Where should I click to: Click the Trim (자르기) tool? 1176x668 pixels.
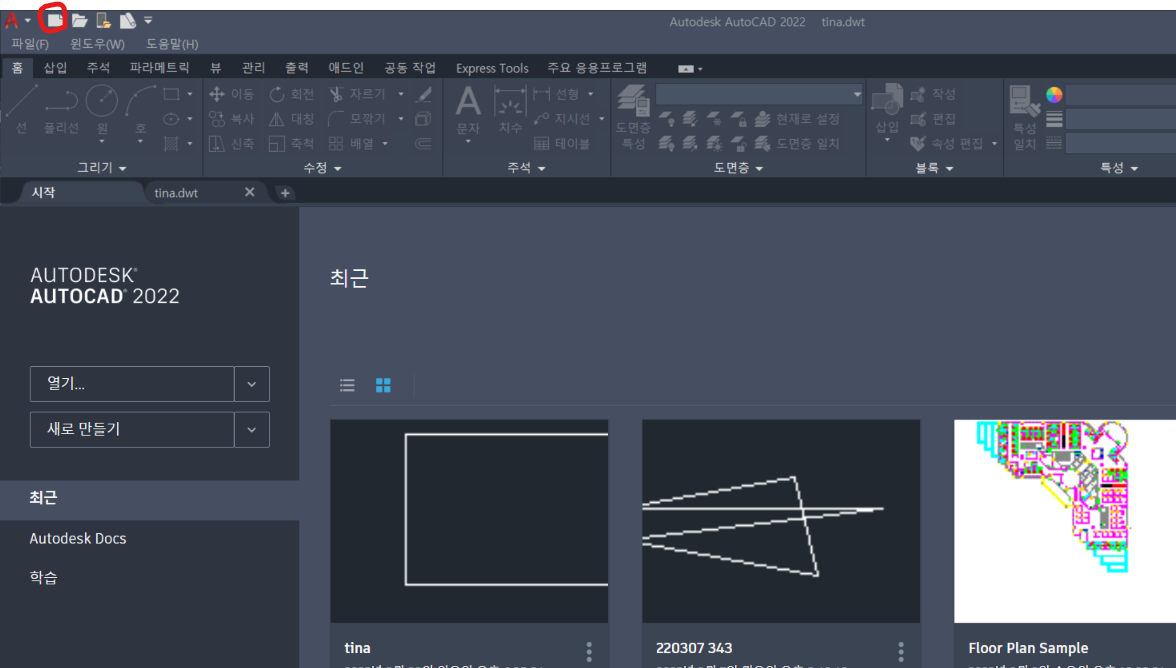[x=358, y=94]
